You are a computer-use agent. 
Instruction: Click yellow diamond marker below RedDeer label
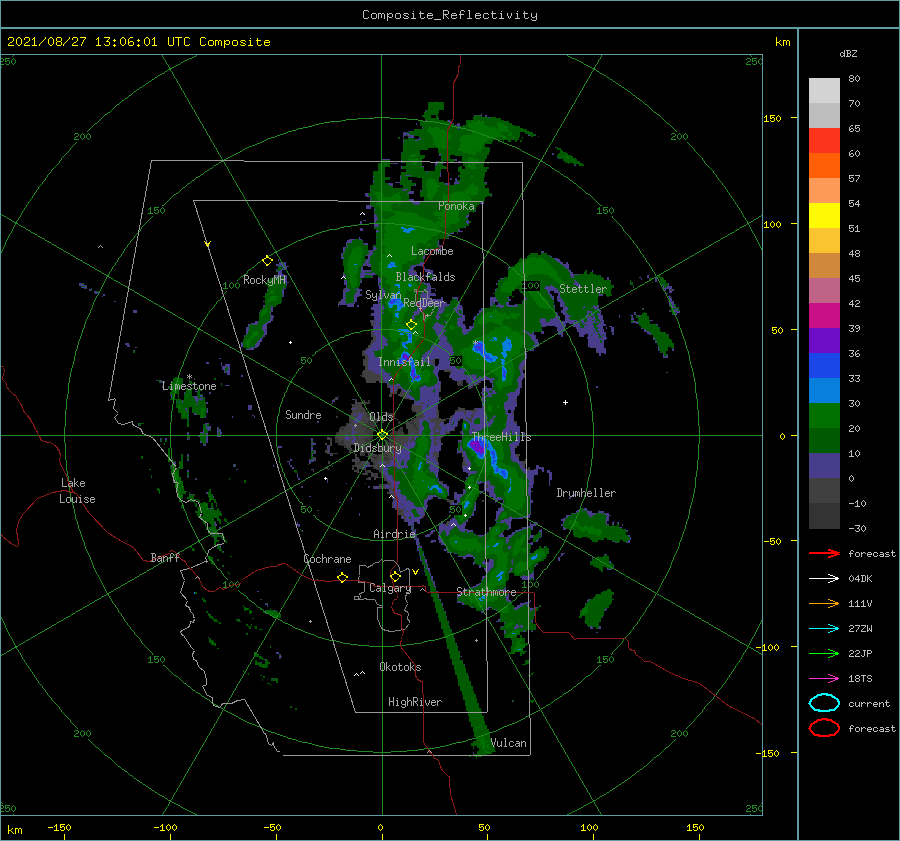pos(411,325)
